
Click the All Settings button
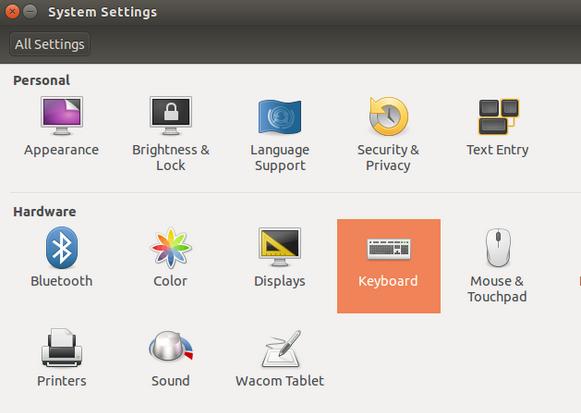pyautogui.click(x=50, y=44)
